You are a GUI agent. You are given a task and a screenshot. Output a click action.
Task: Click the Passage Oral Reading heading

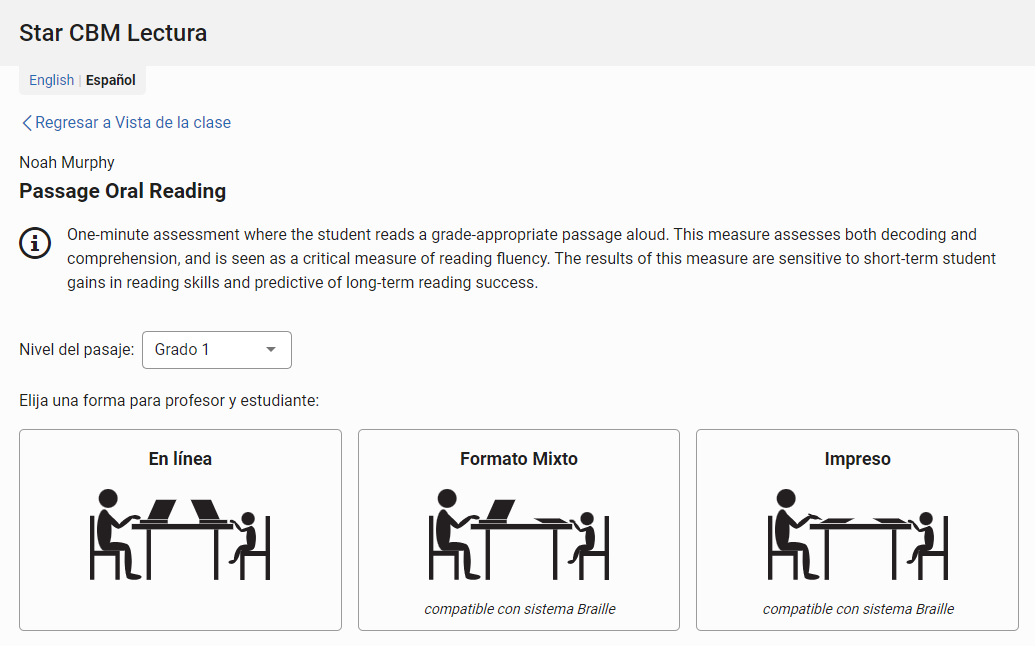point(123,191)
